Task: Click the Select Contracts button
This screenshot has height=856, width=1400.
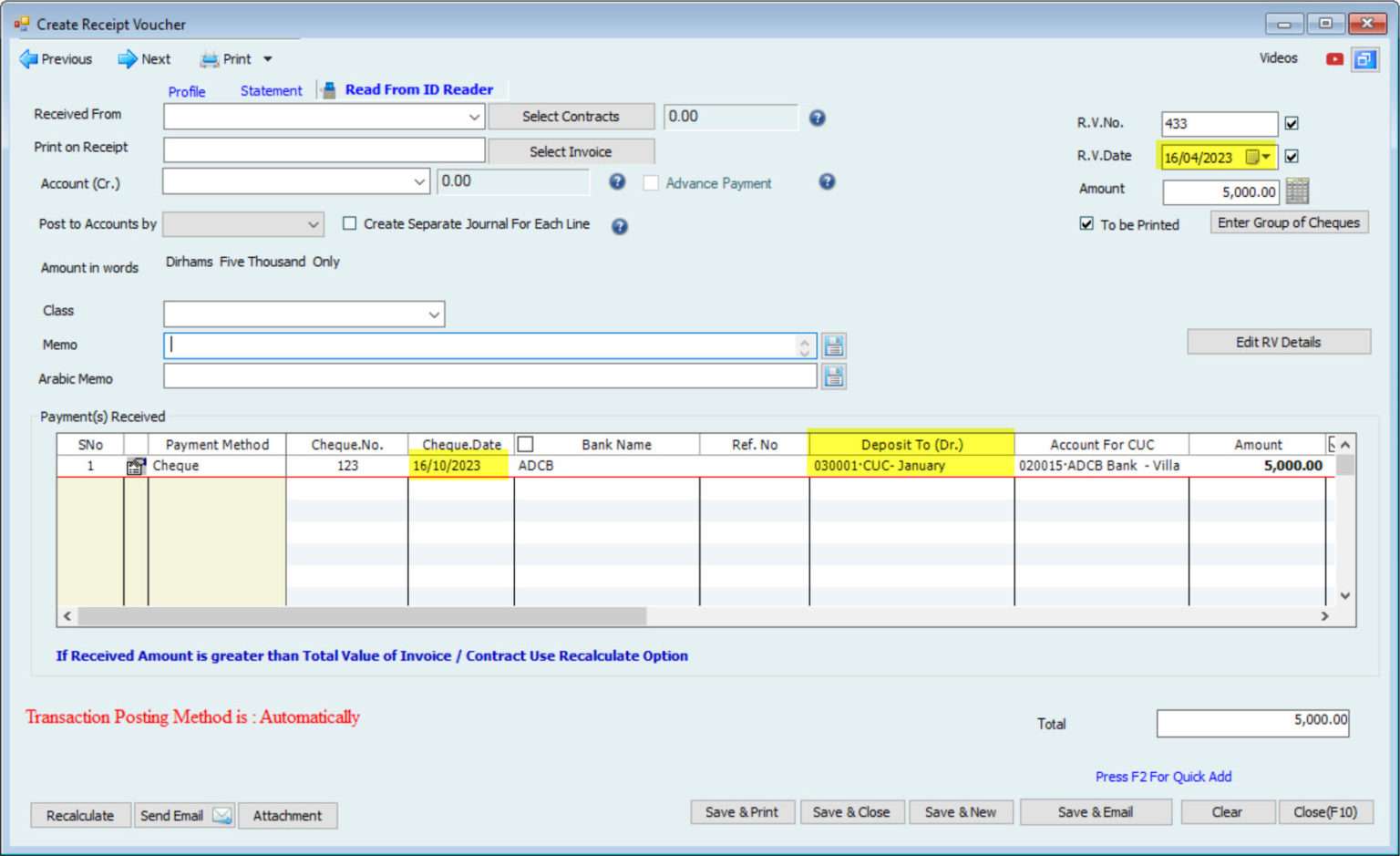Action: [571, 117]
